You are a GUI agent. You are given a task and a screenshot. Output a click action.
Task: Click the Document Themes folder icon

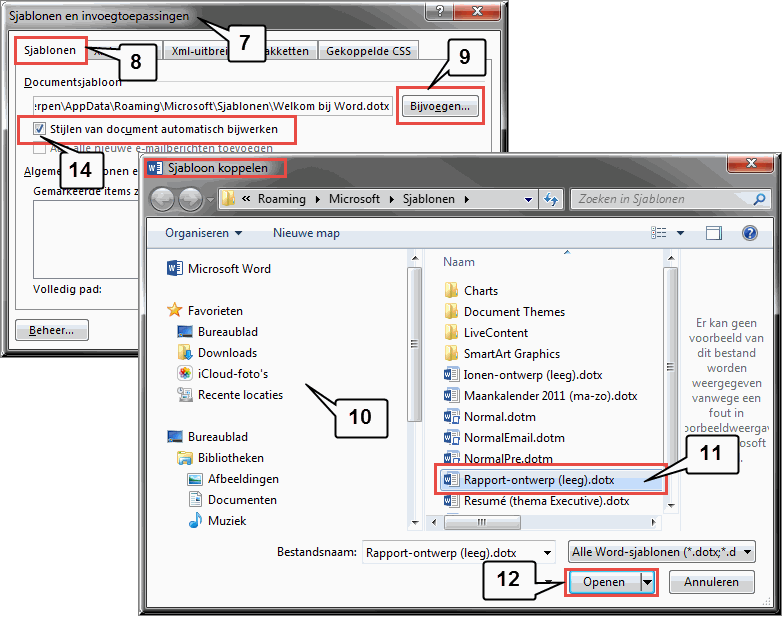click(x=451, y=311)
